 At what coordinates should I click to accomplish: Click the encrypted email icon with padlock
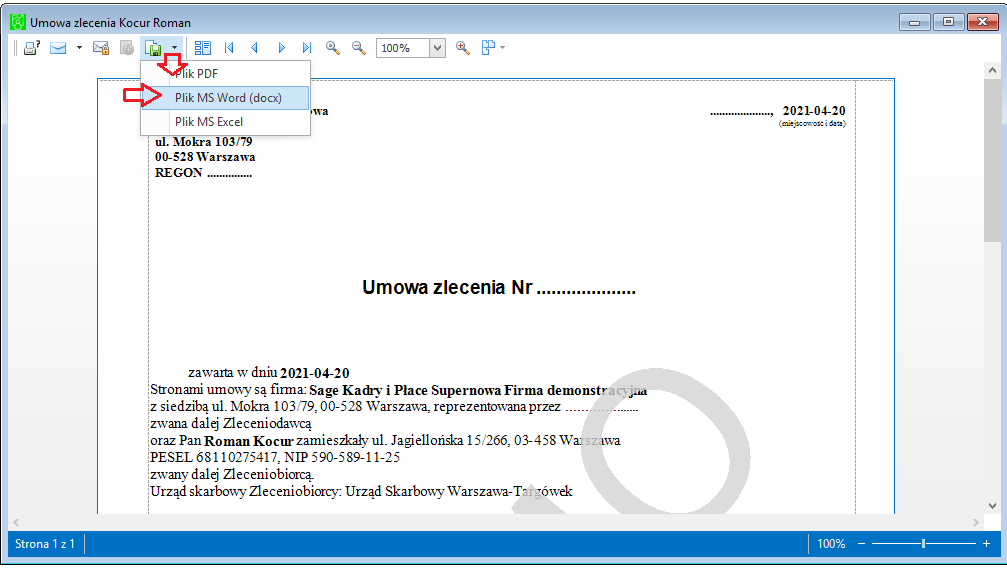pyautogui.click(x=101, y=48)
